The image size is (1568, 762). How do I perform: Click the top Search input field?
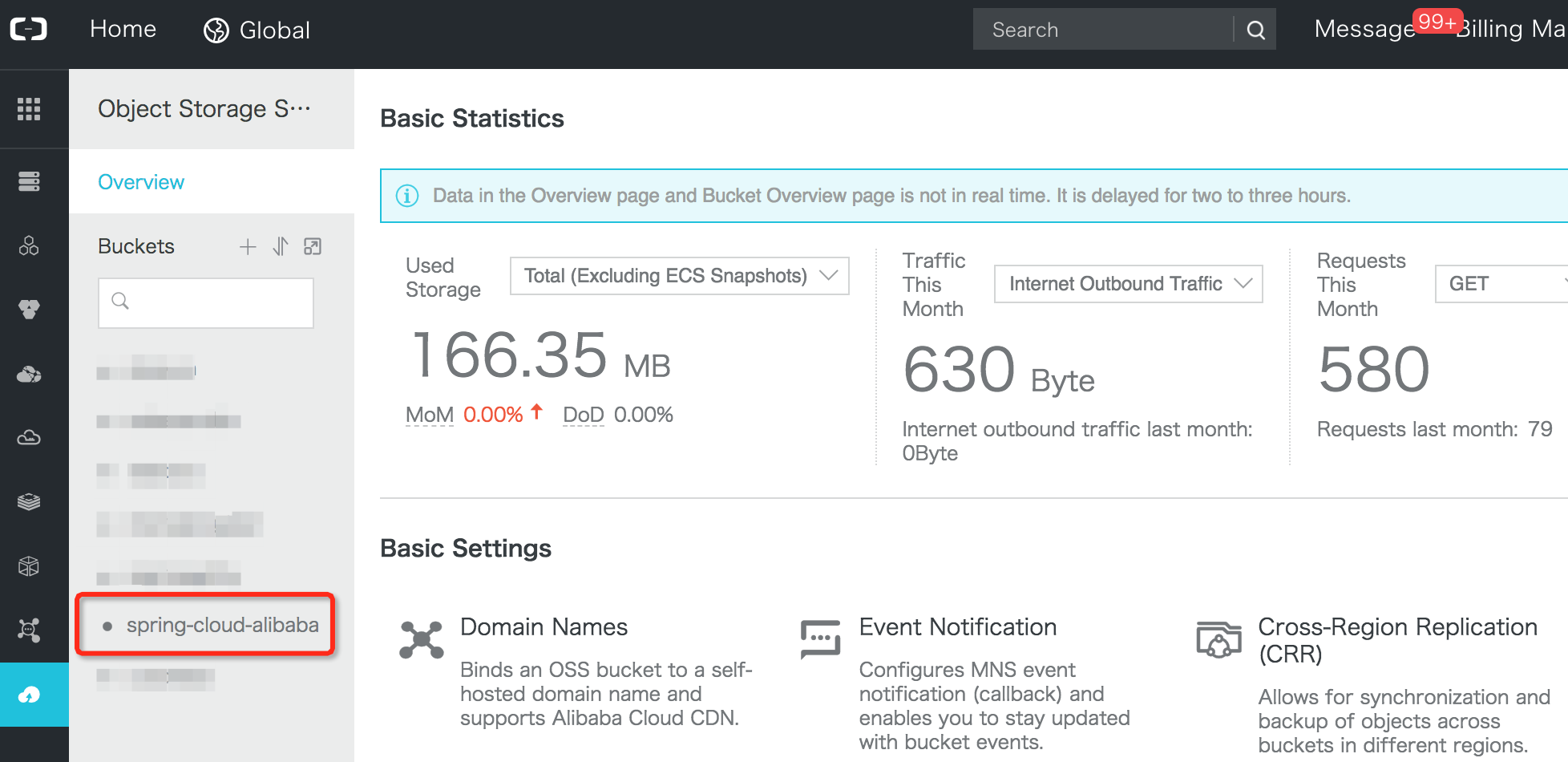tap(1103, 30)
